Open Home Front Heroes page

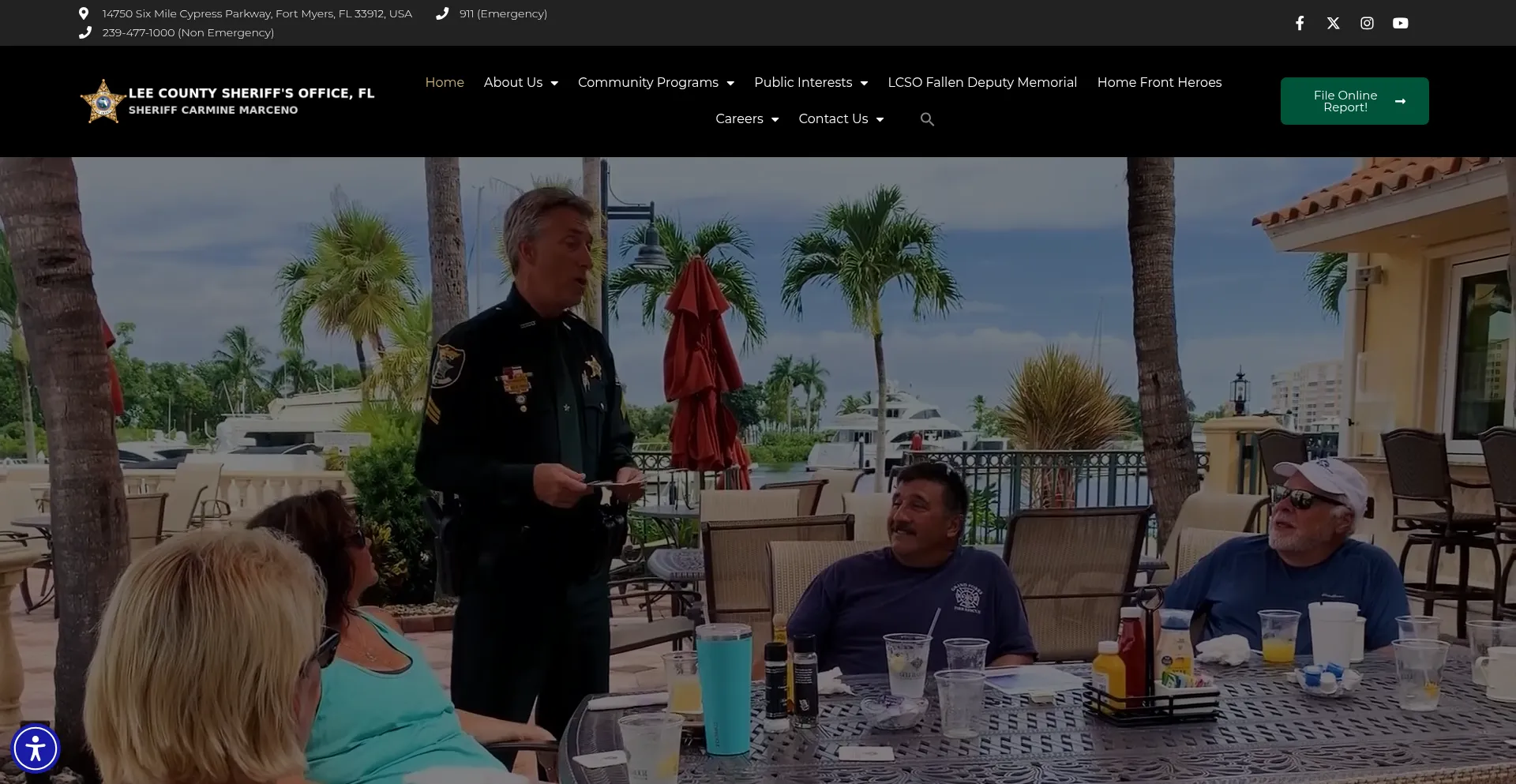(x=1159, y=83)
